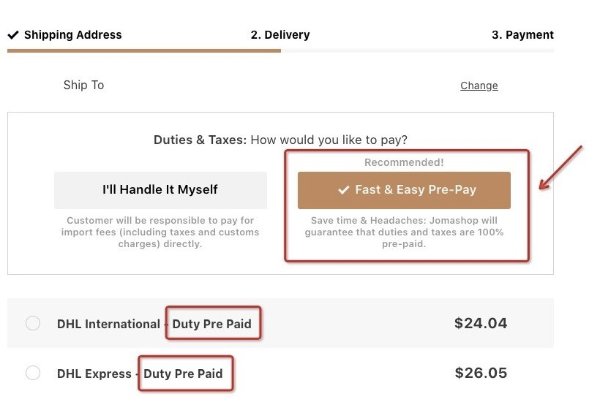Click the Shipping Address checkmark icon
The width and height of the screenshot is (600, 413).
tap(13, 35)
